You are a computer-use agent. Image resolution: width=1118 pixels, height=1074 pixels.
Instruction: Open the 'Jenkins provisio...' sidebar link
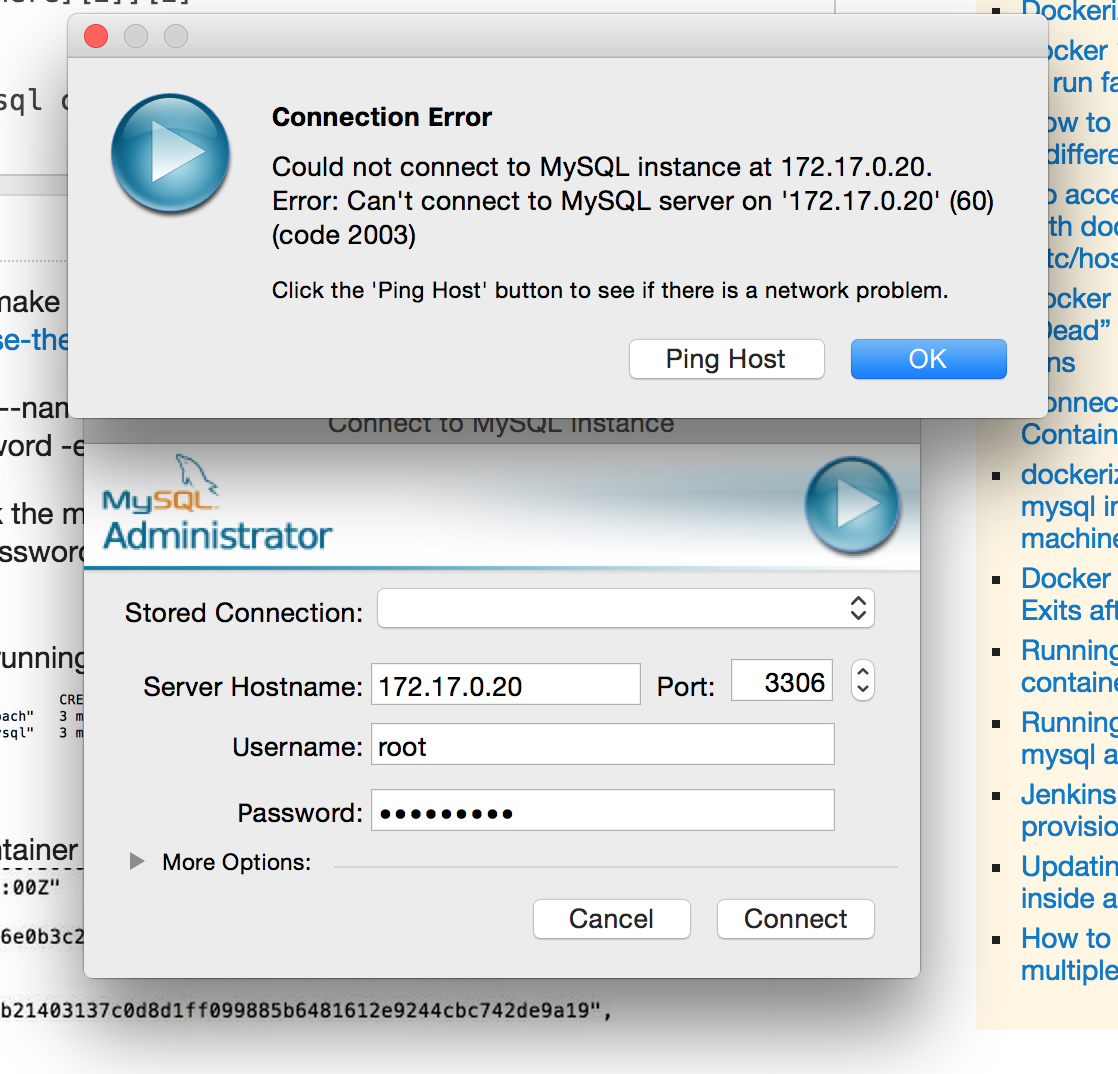[x=1069, y=810]
